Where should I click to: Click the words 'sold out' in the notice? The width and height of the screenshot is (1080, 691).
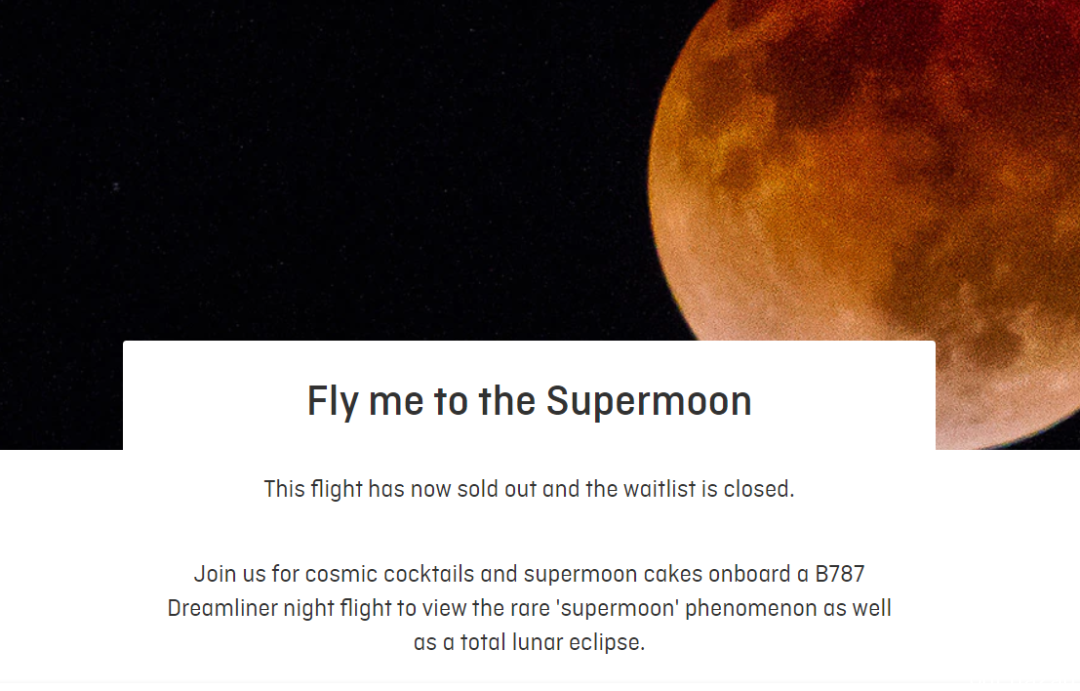(497, 489)
